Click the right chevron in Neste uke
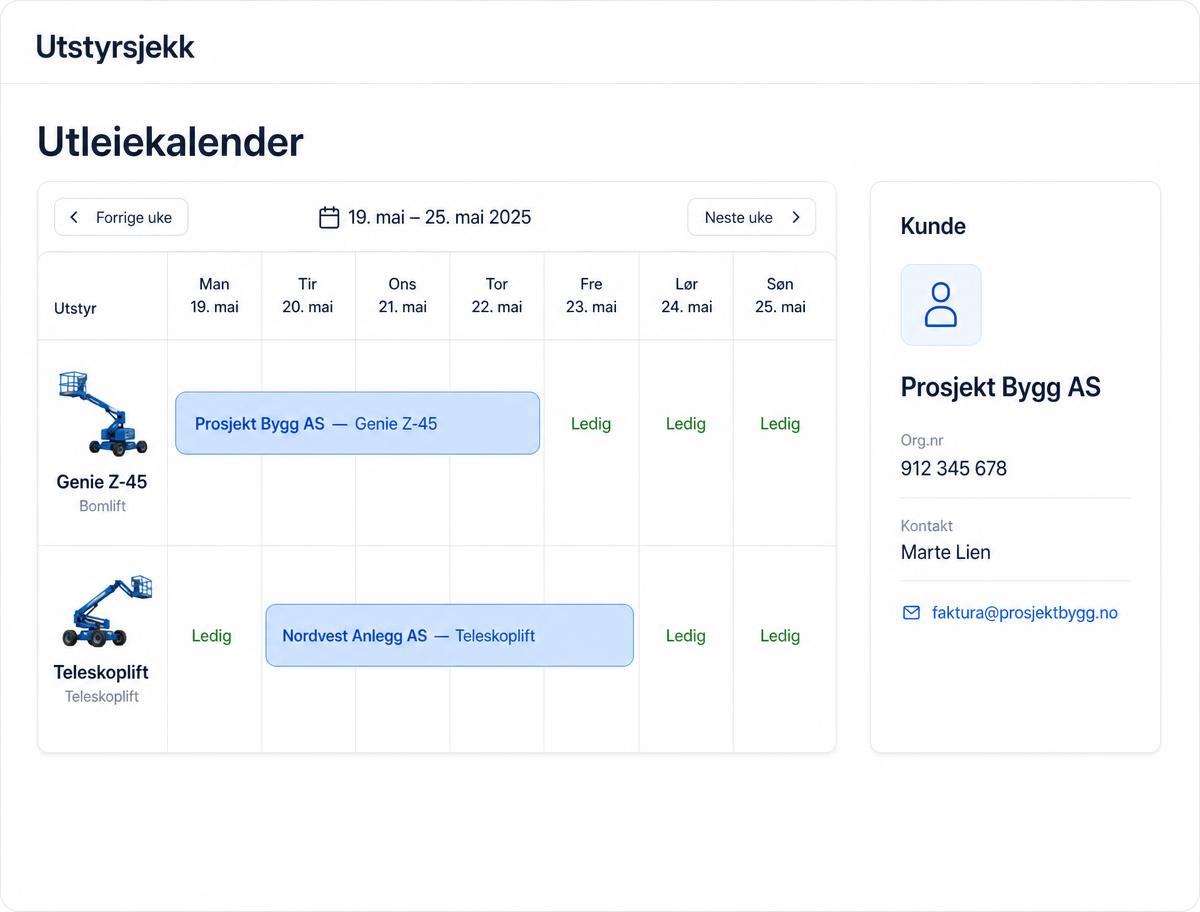 click(x=796, y=217)
